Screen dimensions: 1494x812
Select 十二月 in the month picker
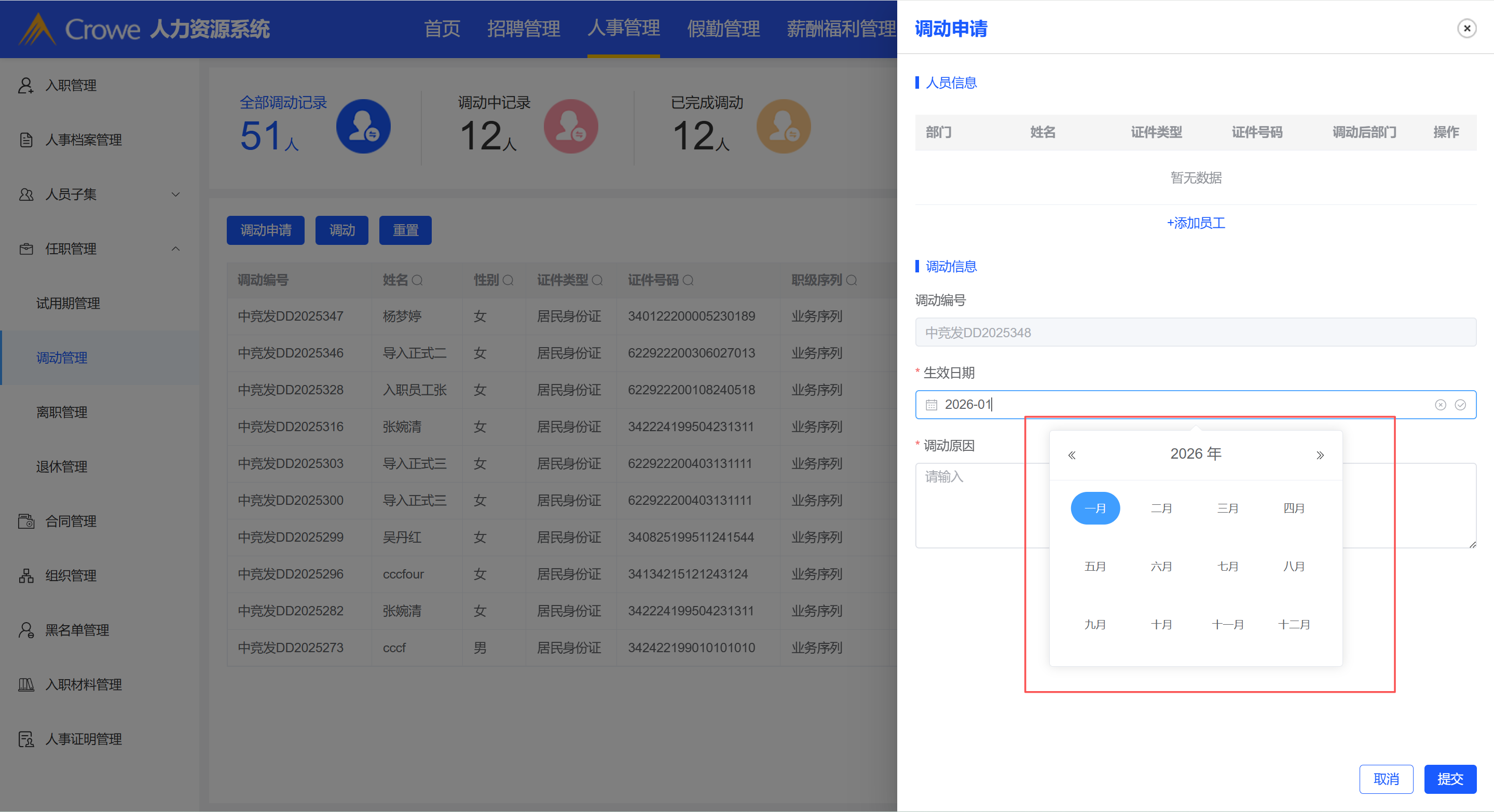1293,625
